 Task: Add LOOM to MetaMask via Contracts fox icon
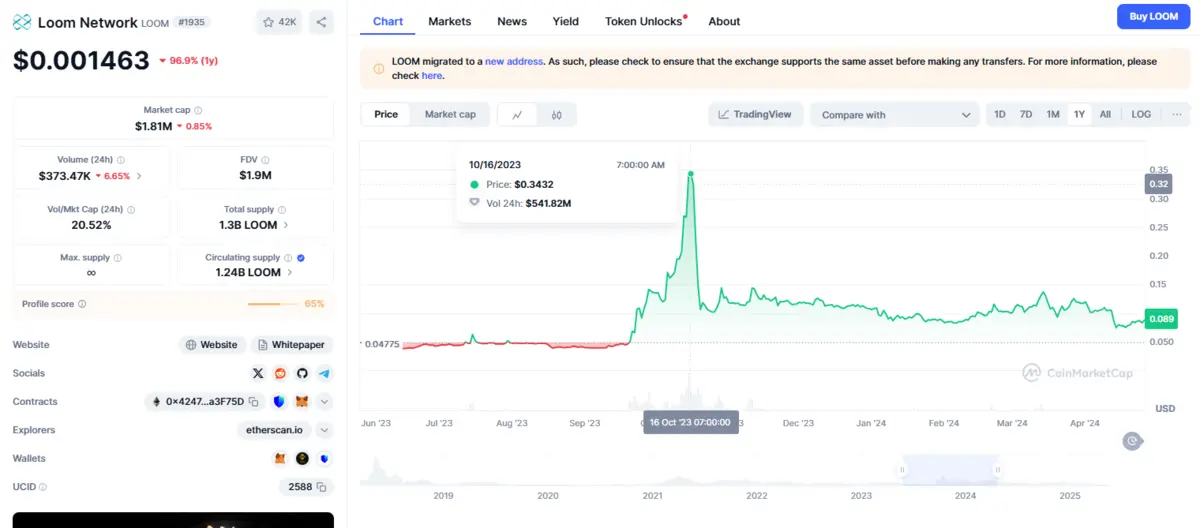coord(302,402)
